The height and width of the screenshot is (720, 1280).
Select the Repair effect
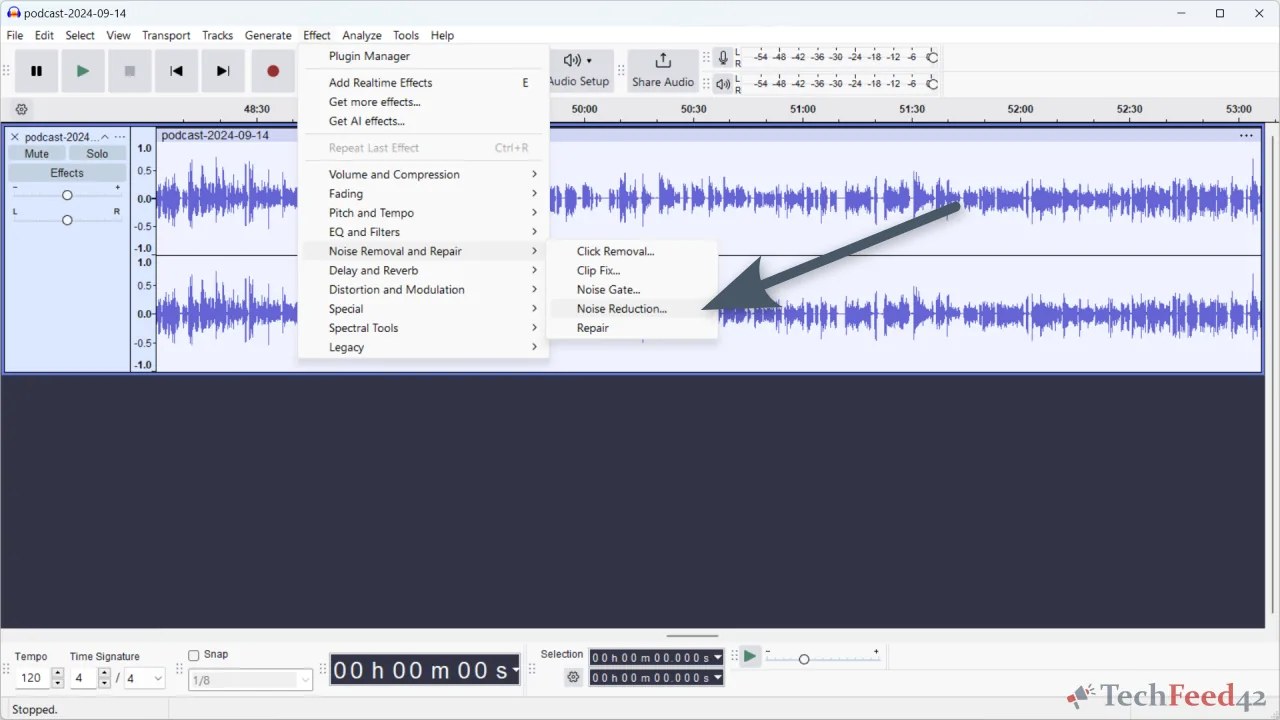[x=632, y=328]
